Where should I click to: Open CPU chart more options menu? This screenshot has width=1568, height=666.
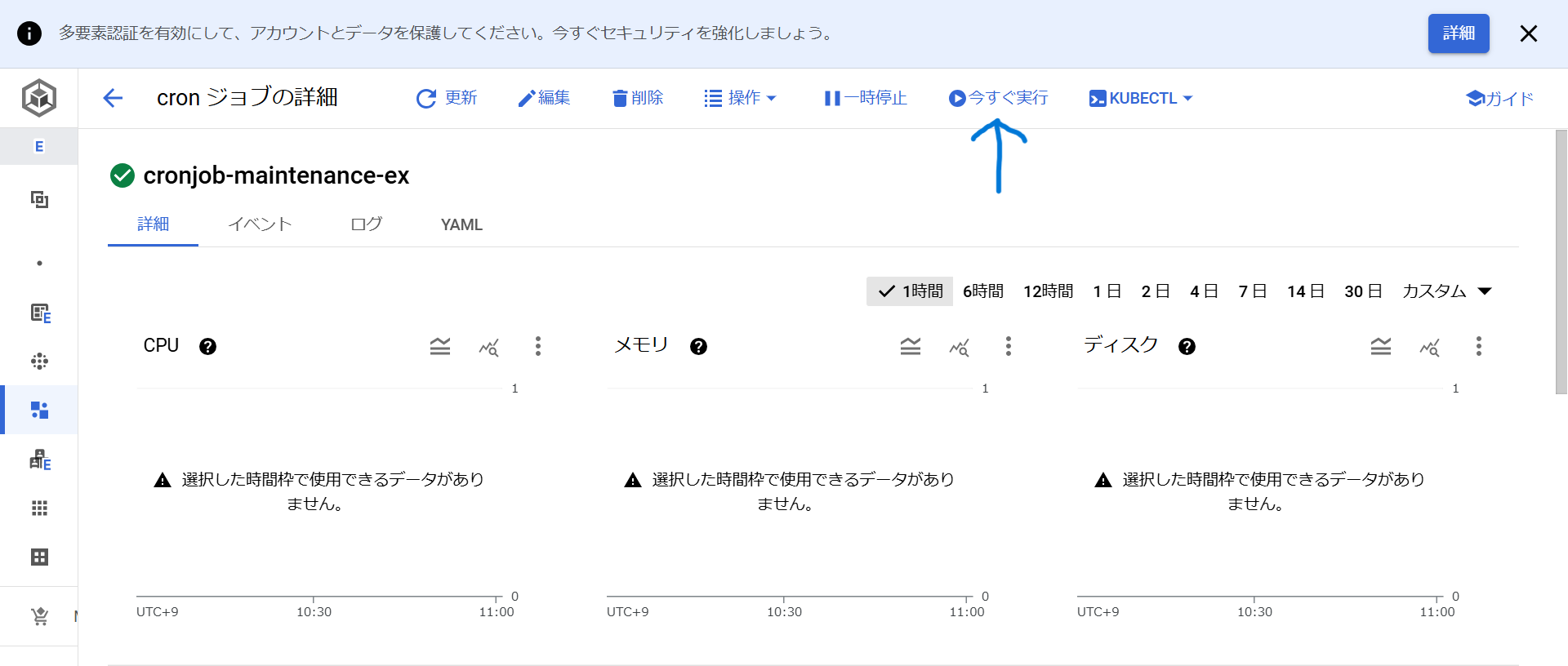click(538, 346)
